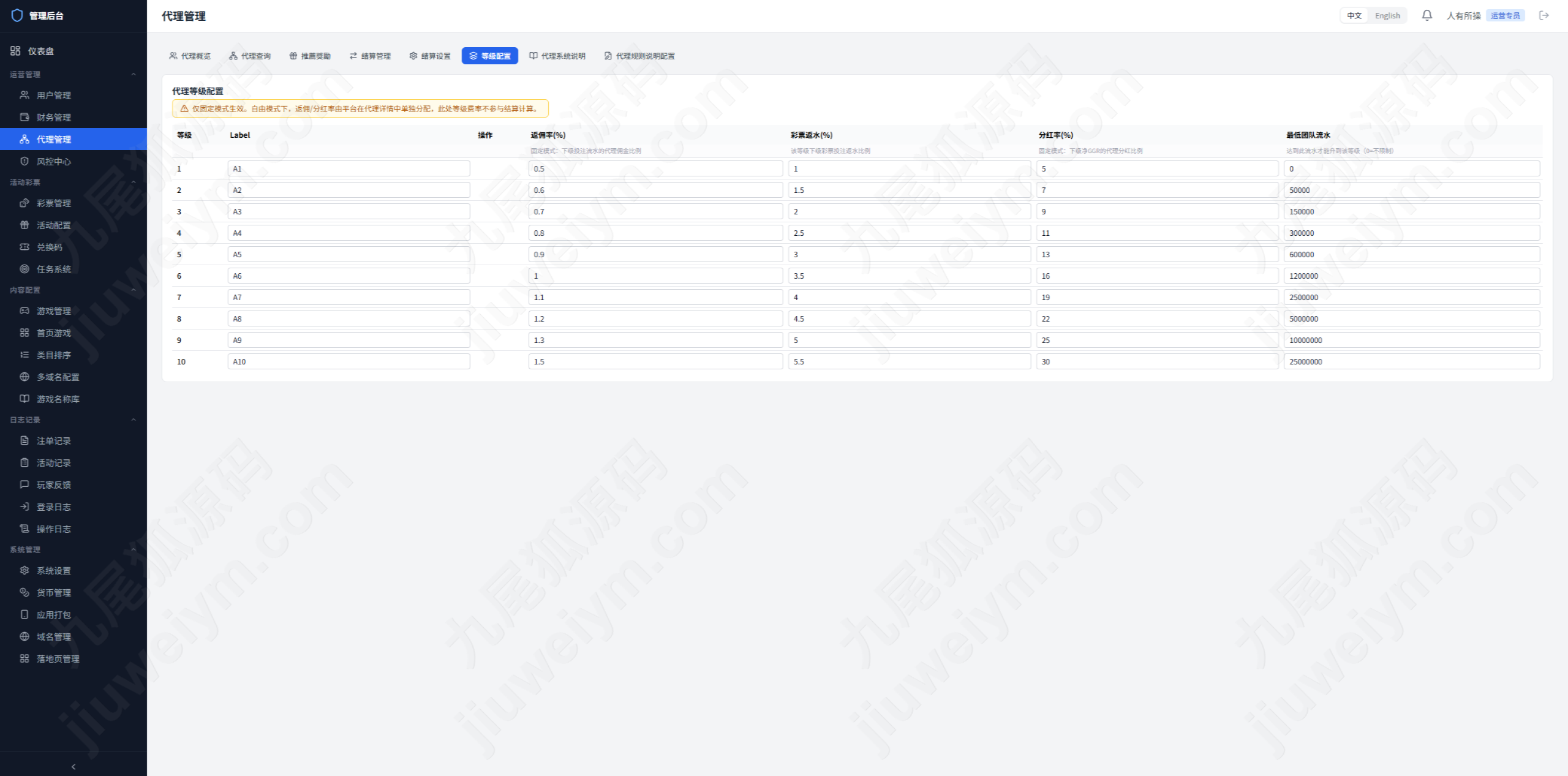Open the 仪表盘 dashboard icon
Viewport: 1568px width, 776px height.
pos(15,51)
